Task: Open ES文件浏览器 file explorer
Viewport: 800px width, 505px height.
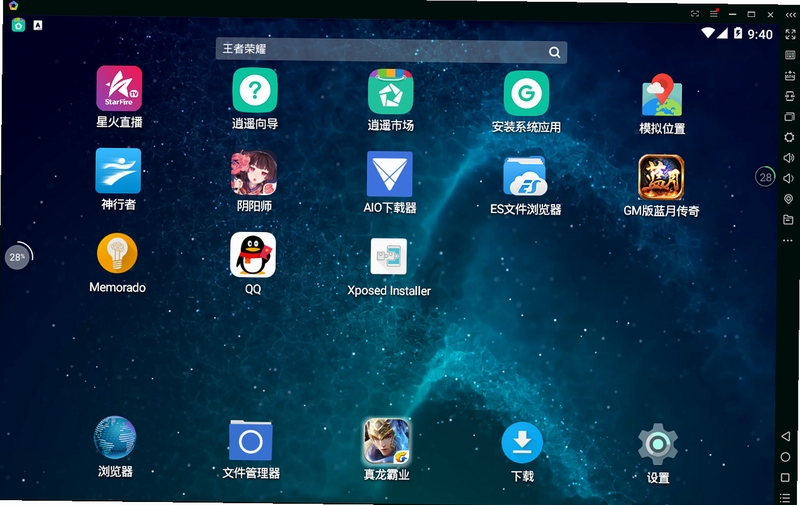Action: pos(525,176)
